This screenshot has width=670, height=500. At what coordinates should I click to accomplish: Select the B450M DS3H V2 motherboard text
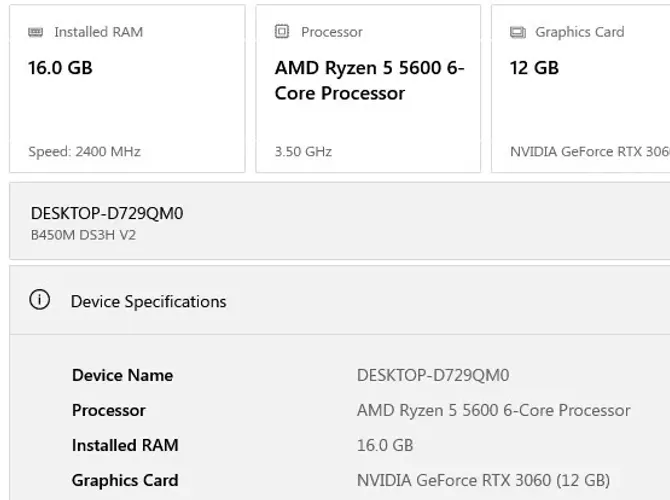pyautogui.click(x=83, y=235)
